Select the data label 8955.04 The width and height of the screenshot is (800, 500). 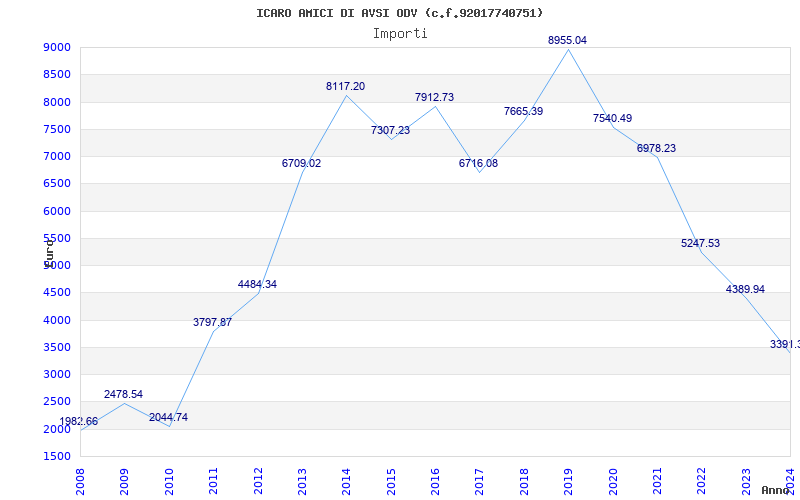[567, 40]
